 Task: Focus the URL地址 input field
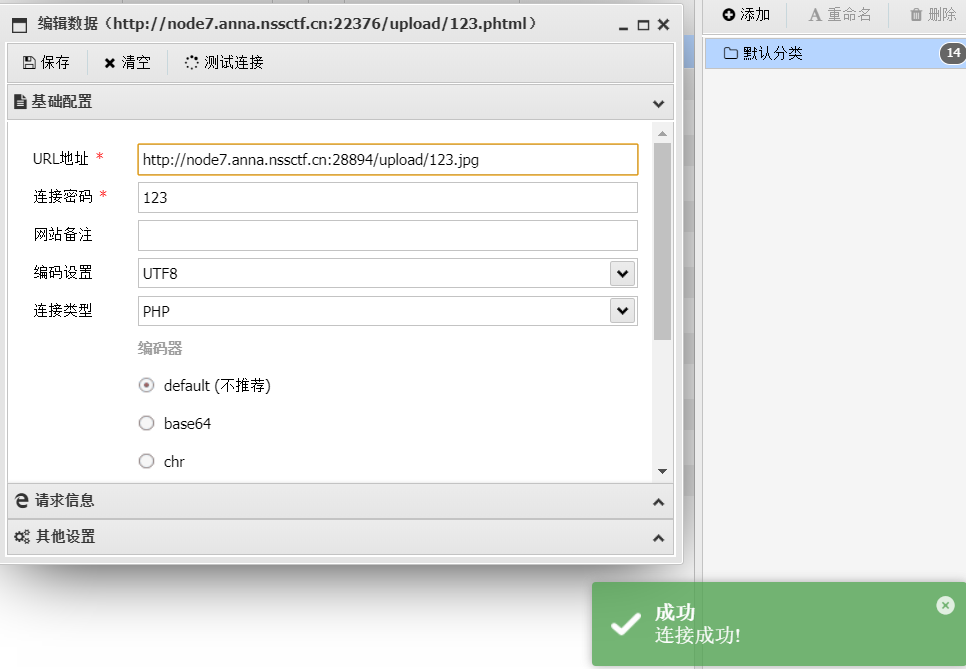coord(388,160)
